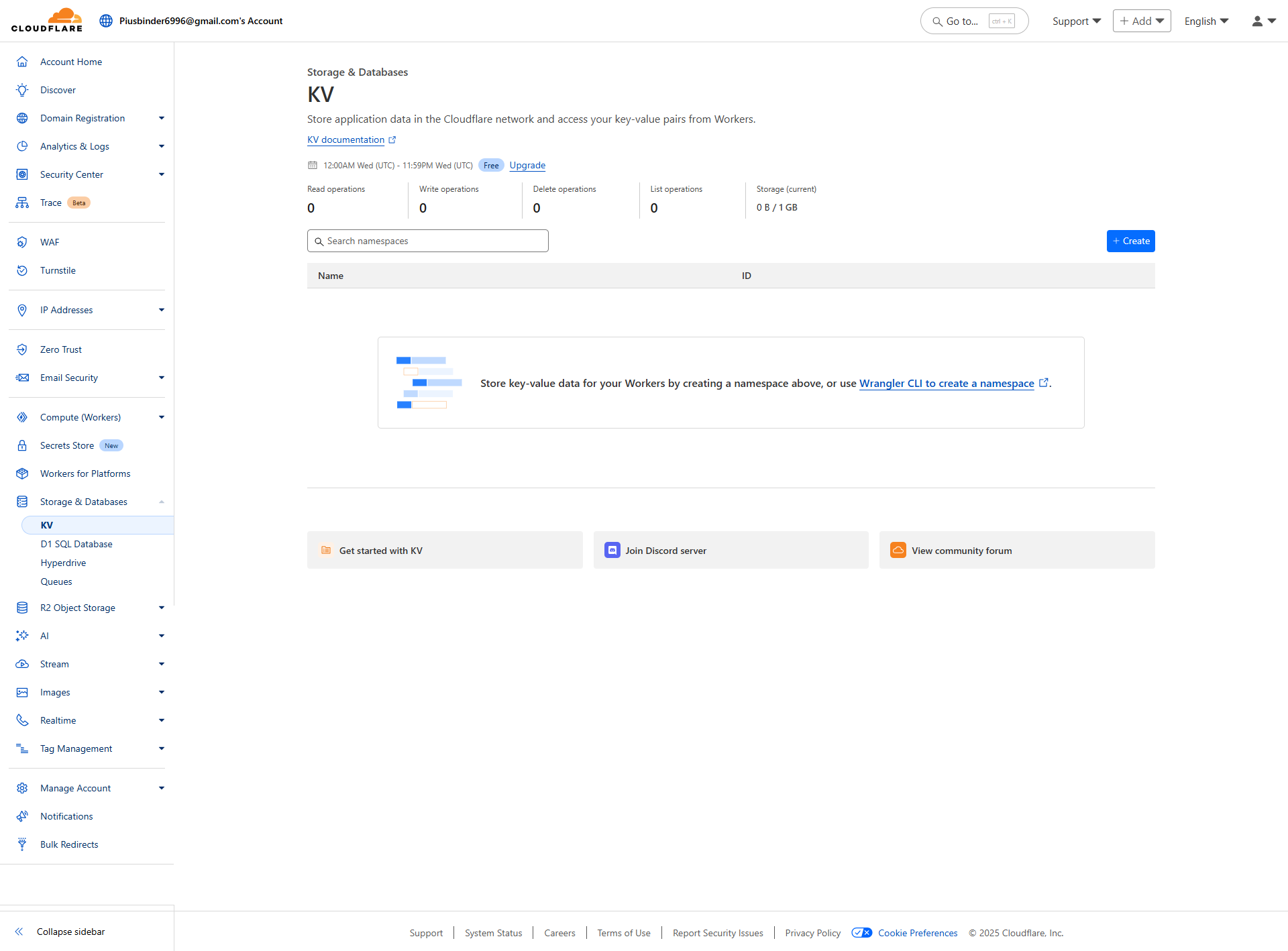Click the R2 Object Storage icon
The height and width of the screenshot is (951, 1288).
coord(22,608)
